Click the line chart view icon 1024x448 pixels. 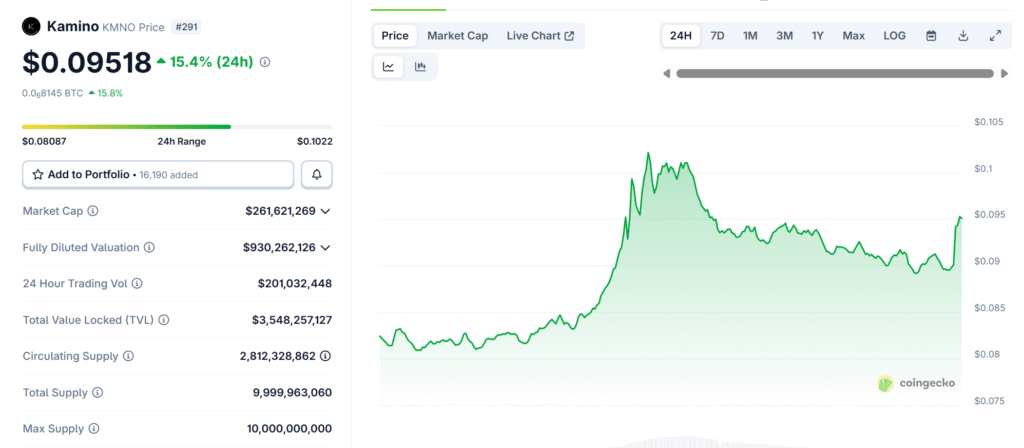(x=388, y=67)
